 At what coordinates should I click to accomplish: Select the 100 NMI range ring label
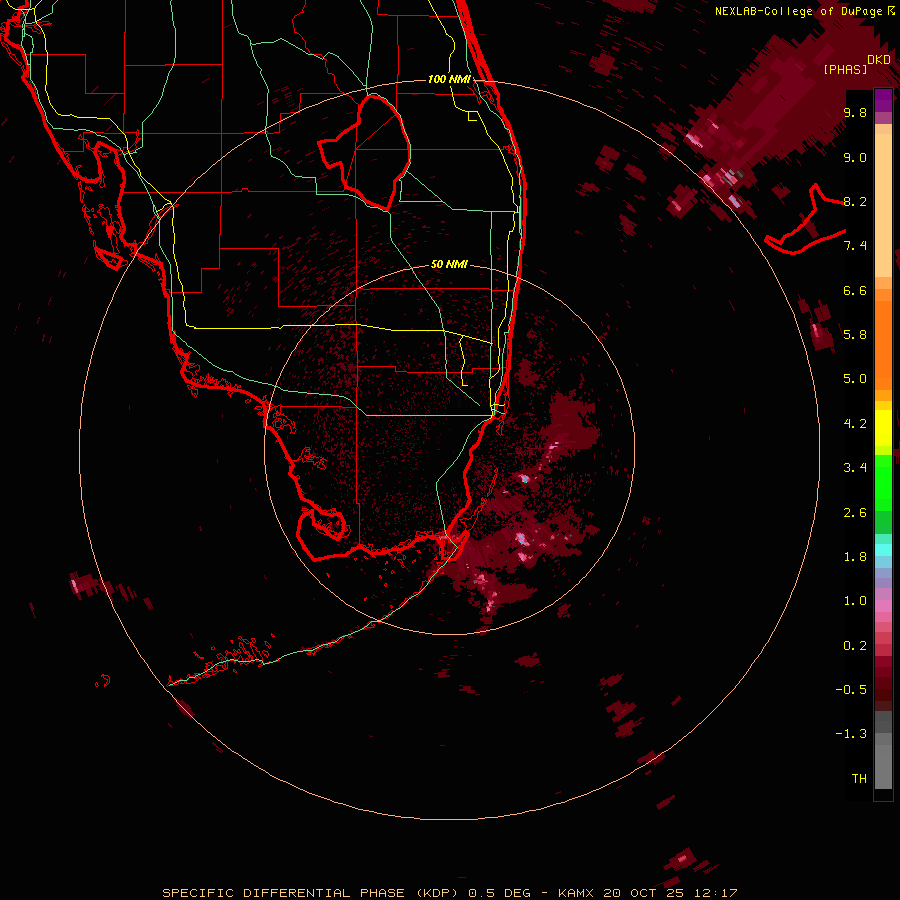click(449, 79)
